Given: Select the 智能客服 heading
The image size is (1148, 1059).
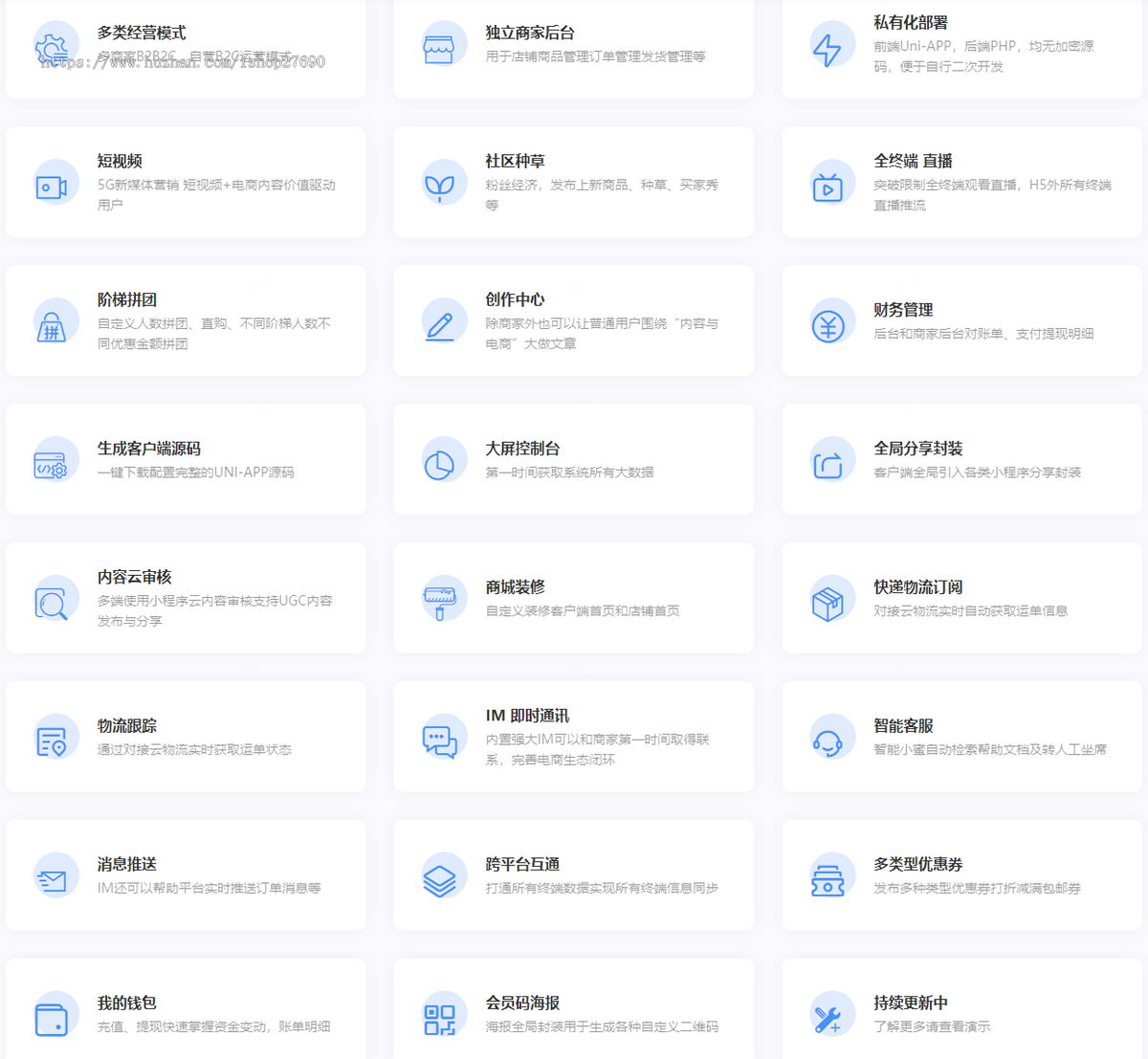Looking at the screenshot, I should [x=903, y=726].
